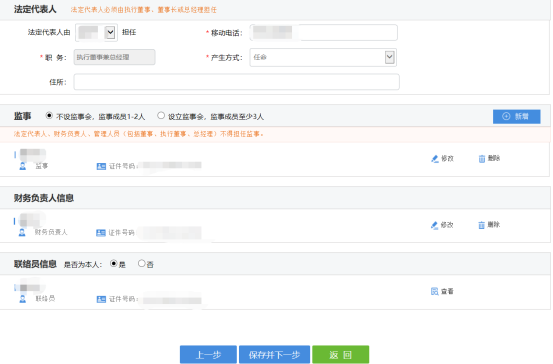The height and width of the screenshot is (364, 553).
Task: Select 设立监事会 radio option
Action: click(161, 116)
